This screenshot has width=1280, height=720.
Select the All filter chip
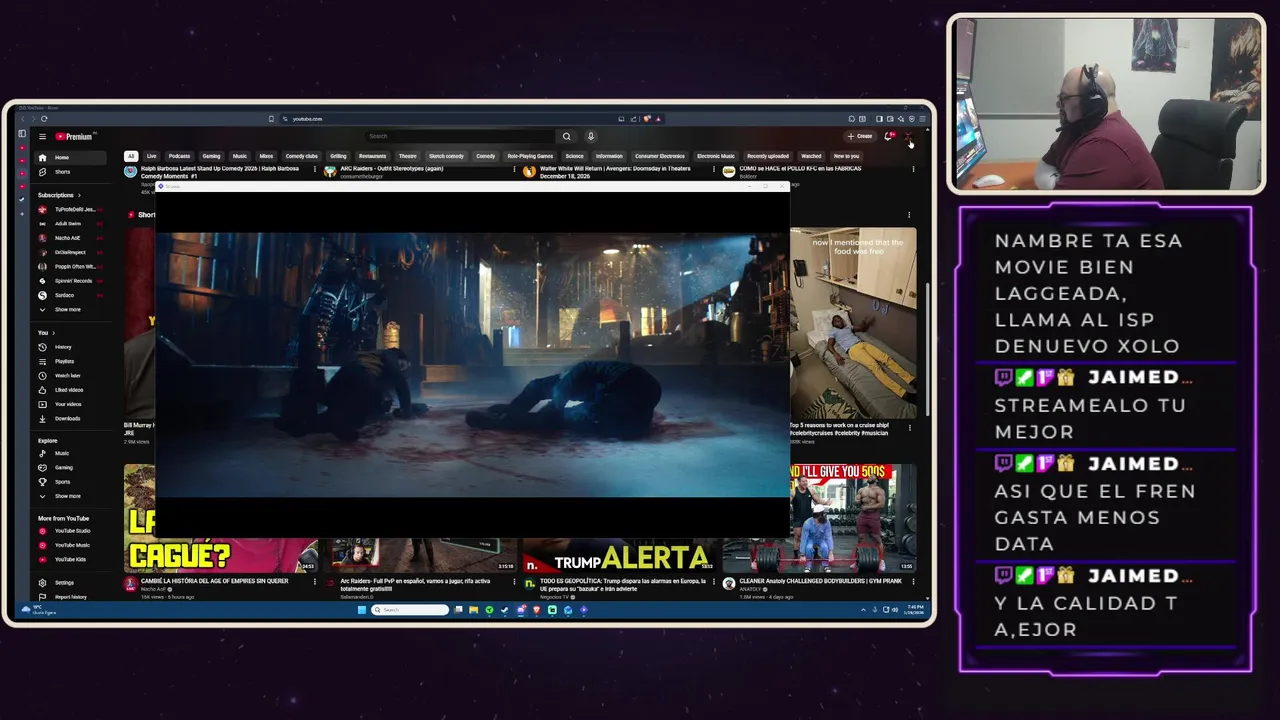[130, 156]
